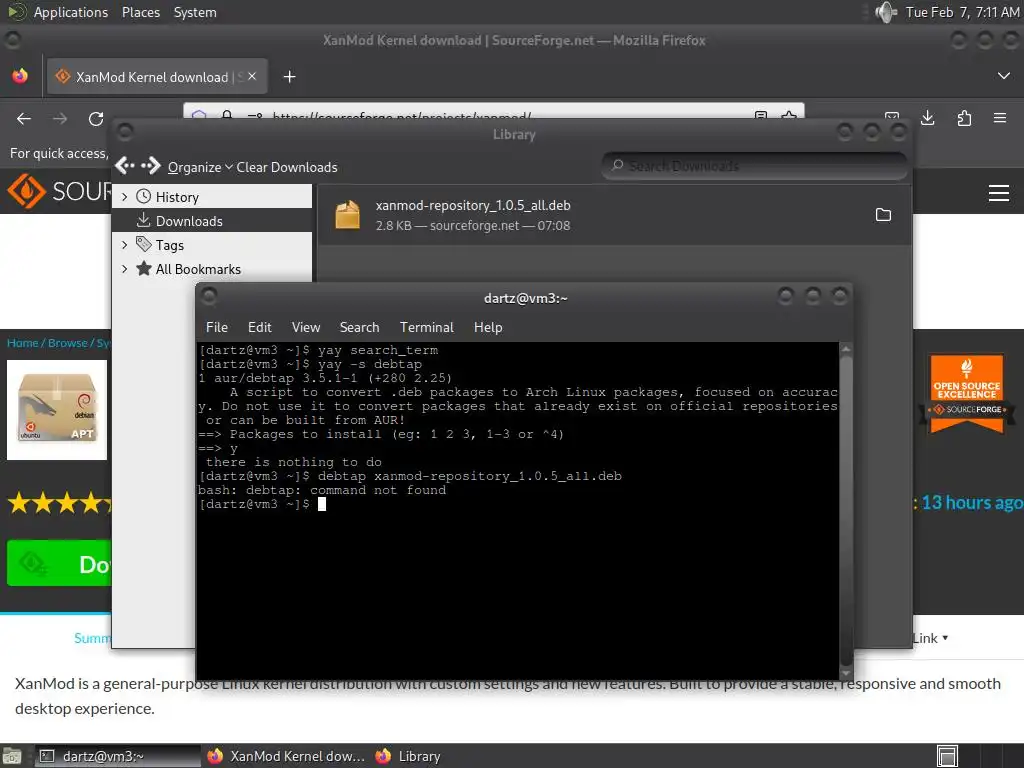Open the list all tabs chevron
Image resolution: width=1024 pixels, height=768 pixels.
point(1004,76)
